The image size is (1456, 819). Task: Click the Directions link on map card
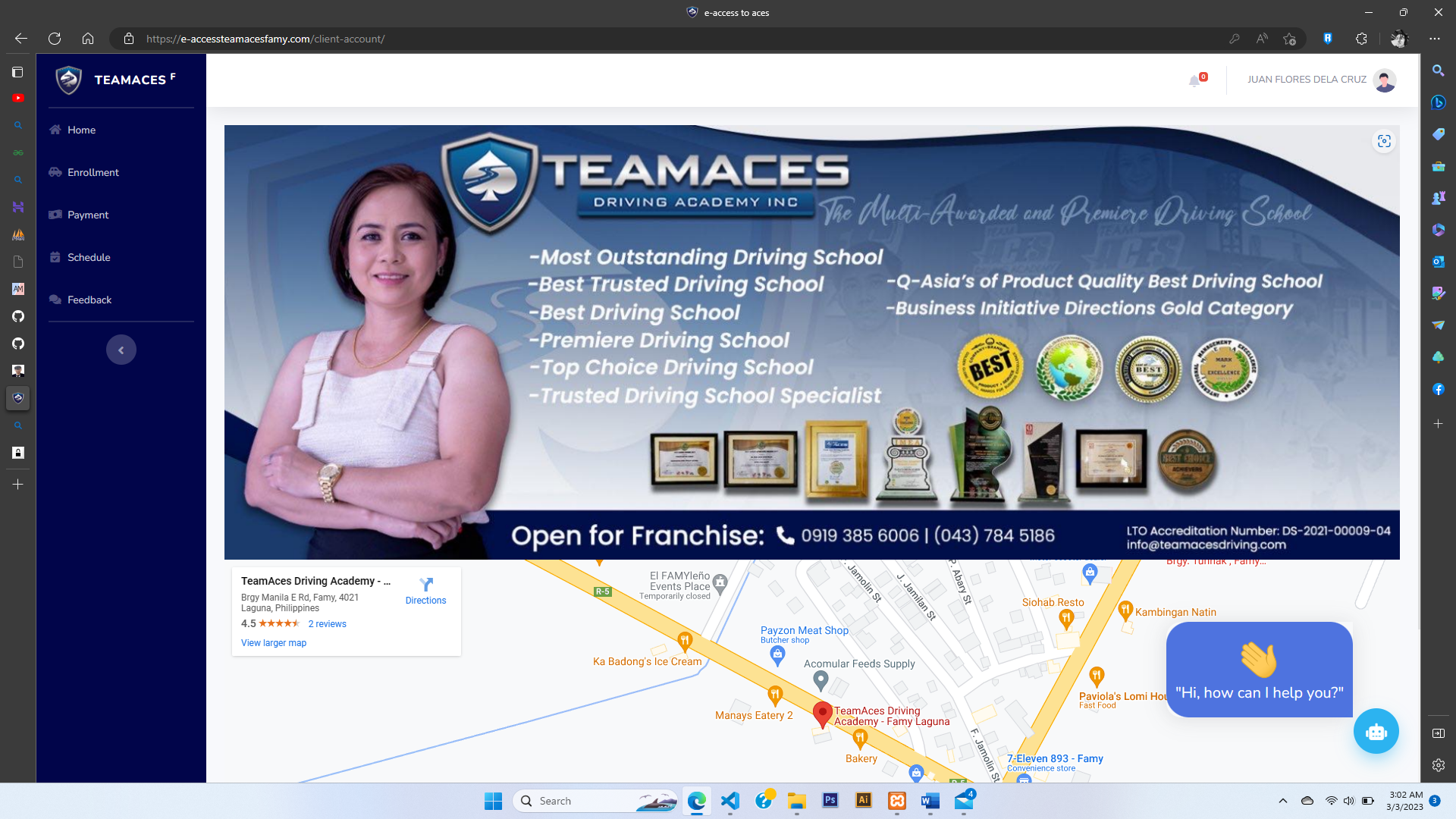(425, 591)
